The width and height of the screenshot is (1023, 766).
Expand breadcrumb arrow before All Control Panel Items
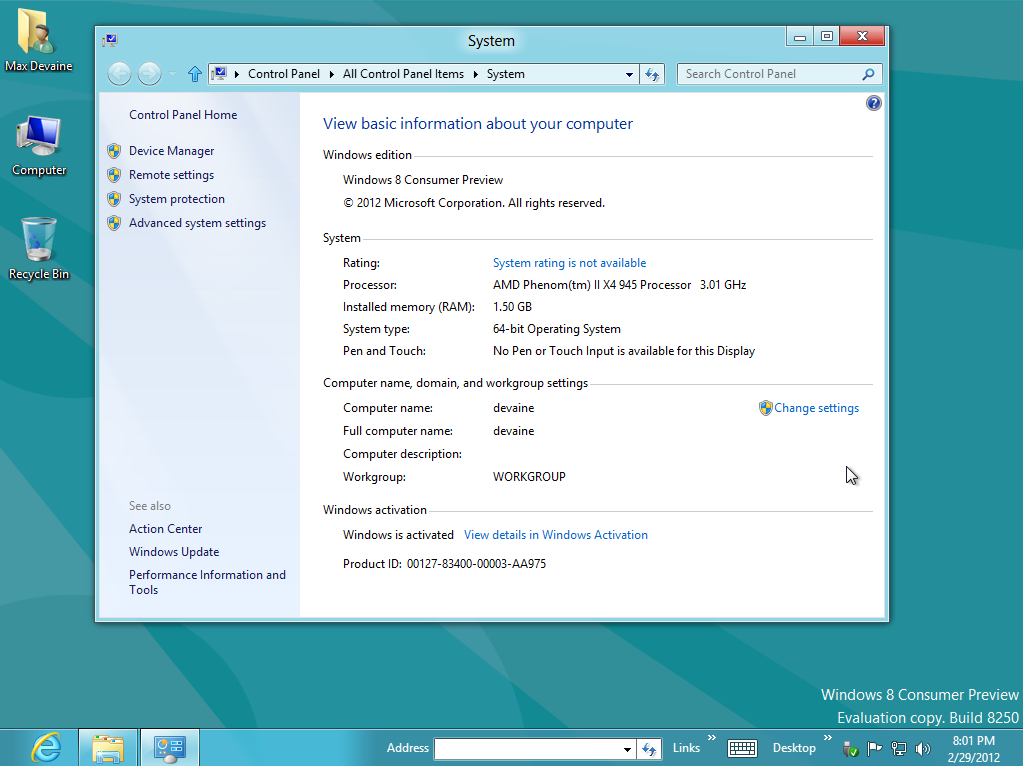tap(331, 74)
